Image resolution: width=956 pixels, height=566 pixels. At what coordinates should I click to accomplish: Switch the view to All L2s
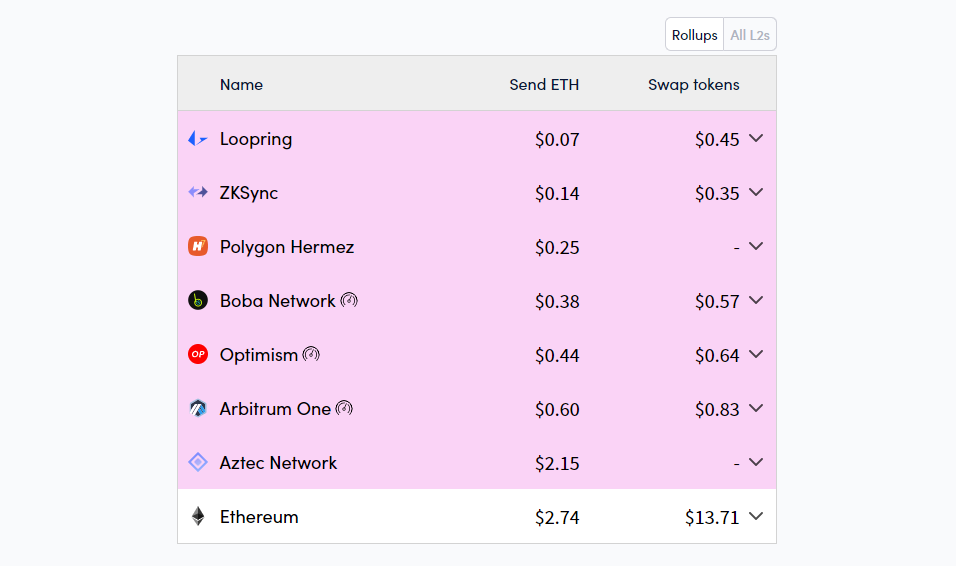[x=750, y=35]
